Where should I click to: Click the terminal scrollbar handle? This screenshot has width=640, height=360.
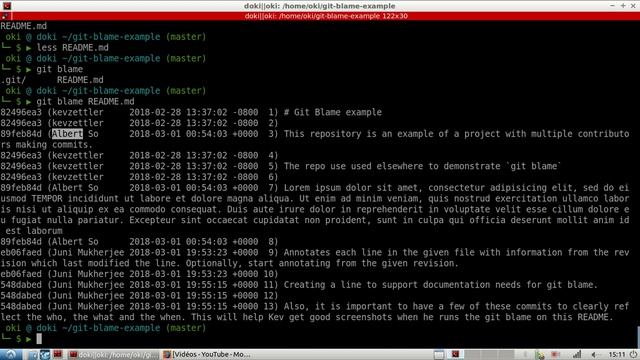[638, 336]
